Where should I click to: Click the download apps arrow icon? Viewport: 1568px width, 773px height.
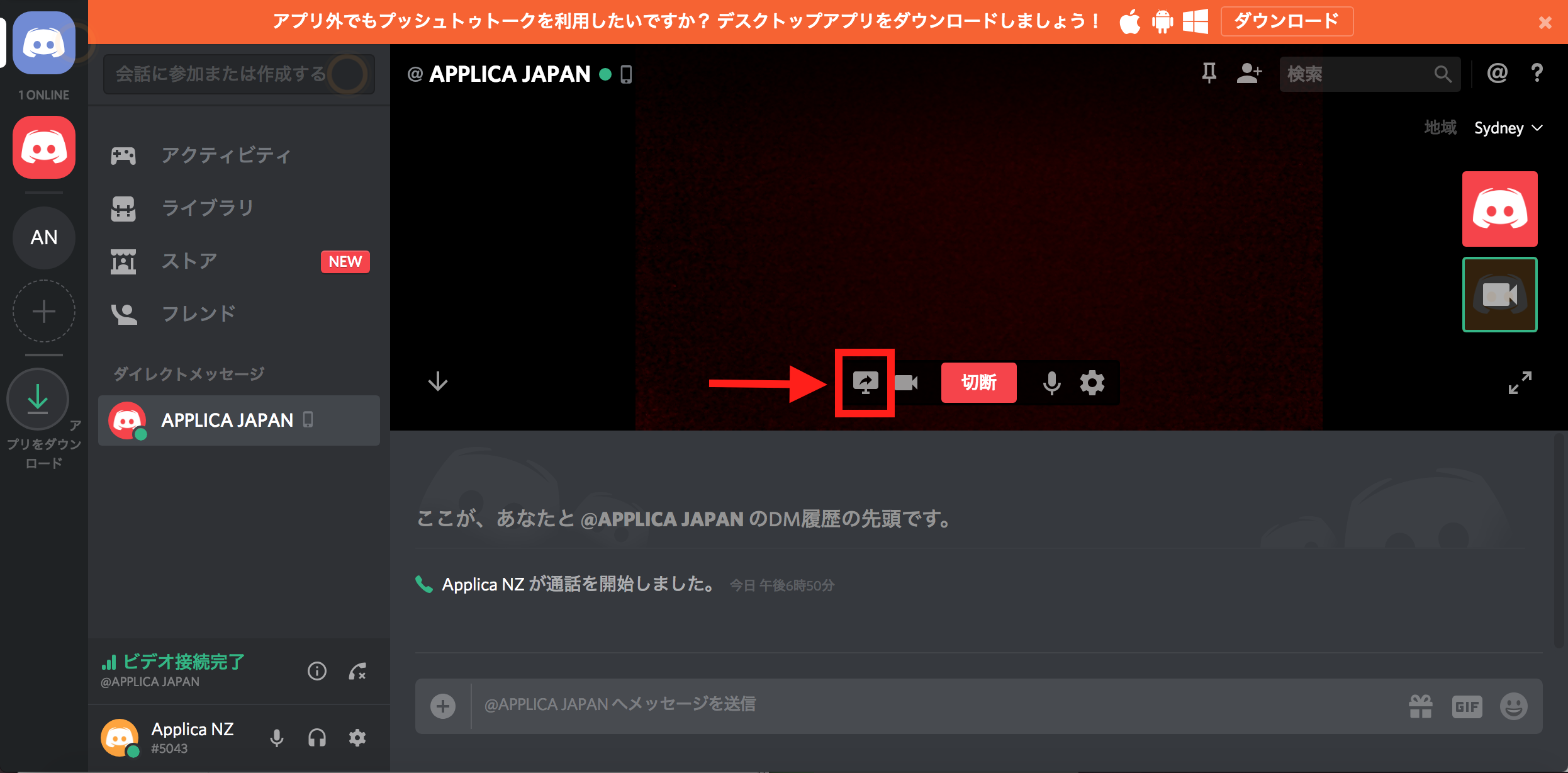(38, 399)
